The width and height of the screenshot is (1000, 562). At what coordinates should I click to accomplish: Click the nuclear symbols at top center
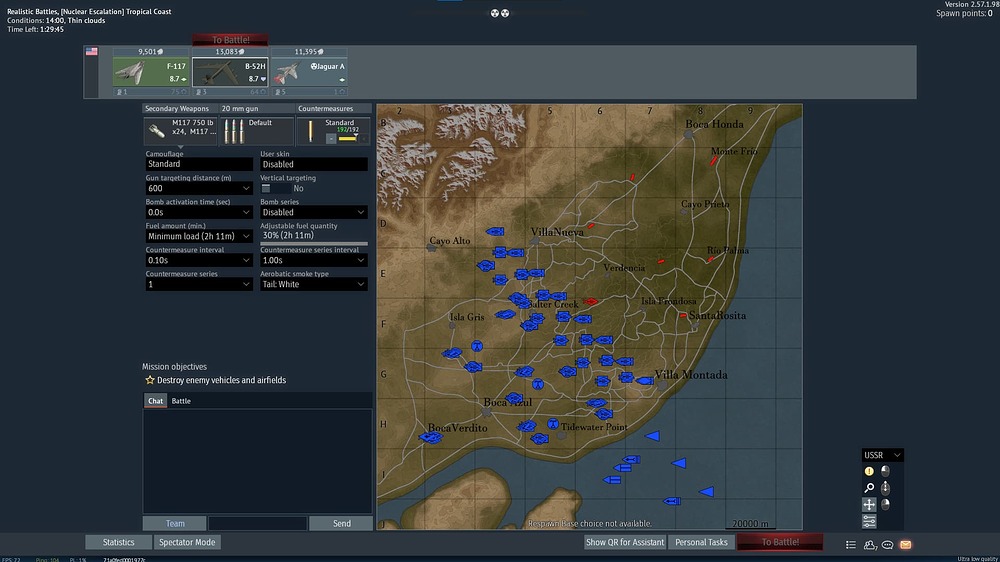[499, 13]
